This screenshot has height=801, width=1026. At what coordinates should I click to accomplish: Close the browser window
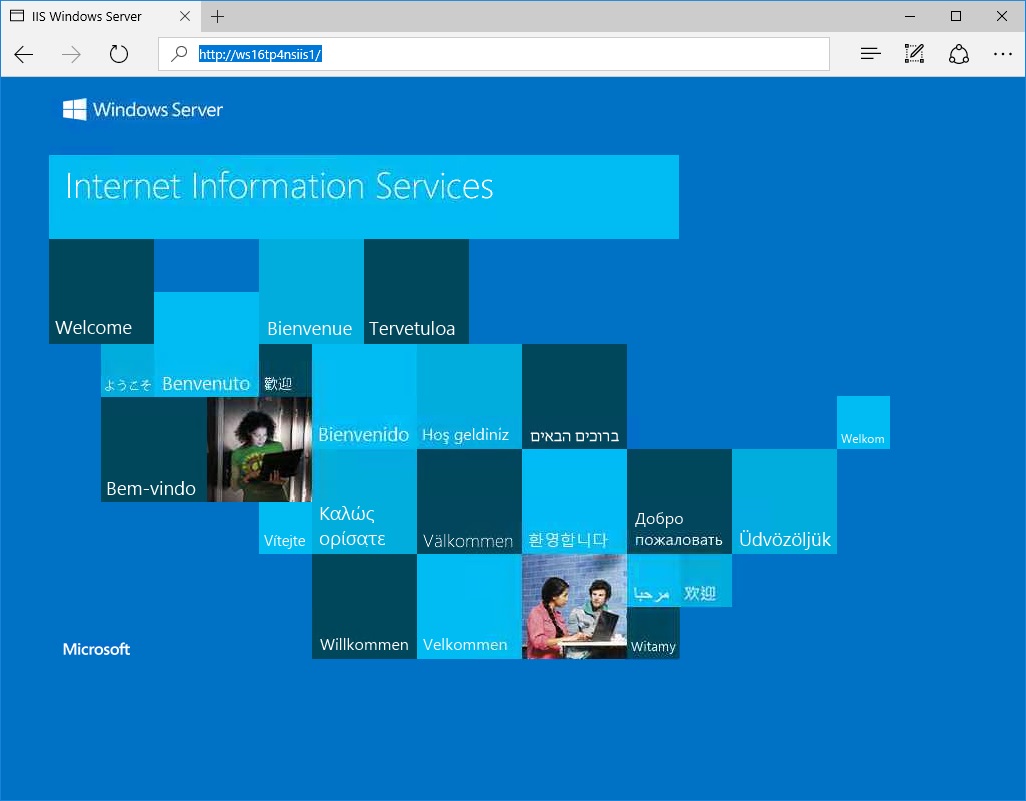[x=1002, y=16]
